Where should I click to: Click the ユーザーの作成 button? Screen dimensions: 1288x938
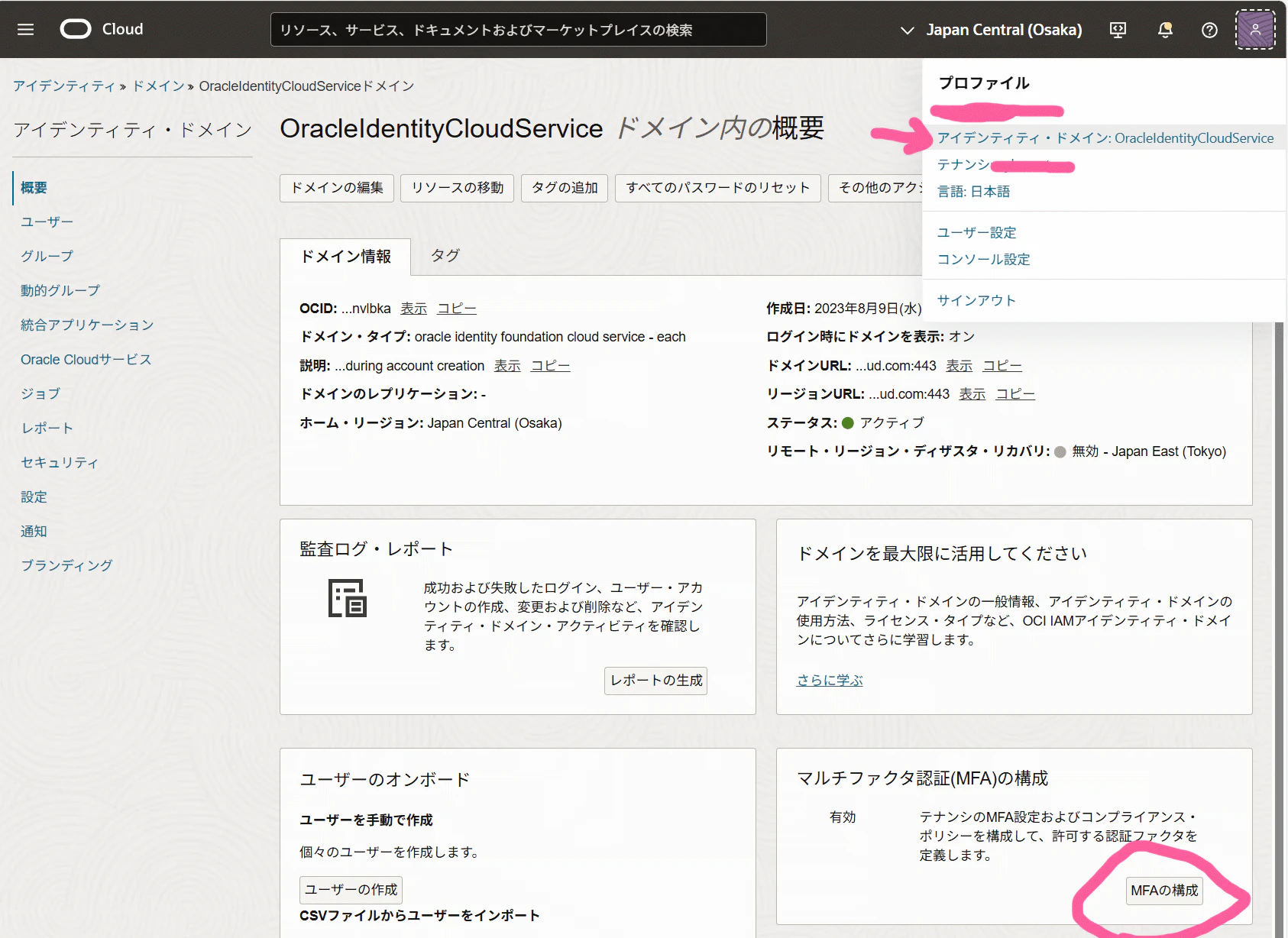pyautogui.click(x=351, y=890)
